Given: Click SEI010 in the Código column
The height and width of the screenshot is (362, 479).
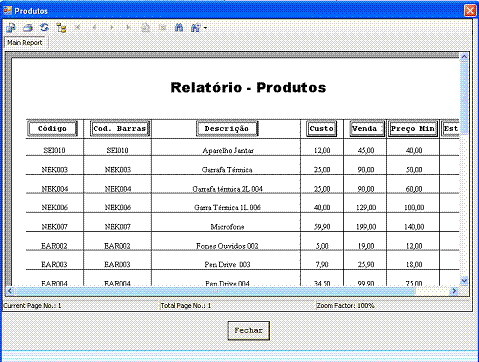Looking at the screenshot, I should point(54,150).
